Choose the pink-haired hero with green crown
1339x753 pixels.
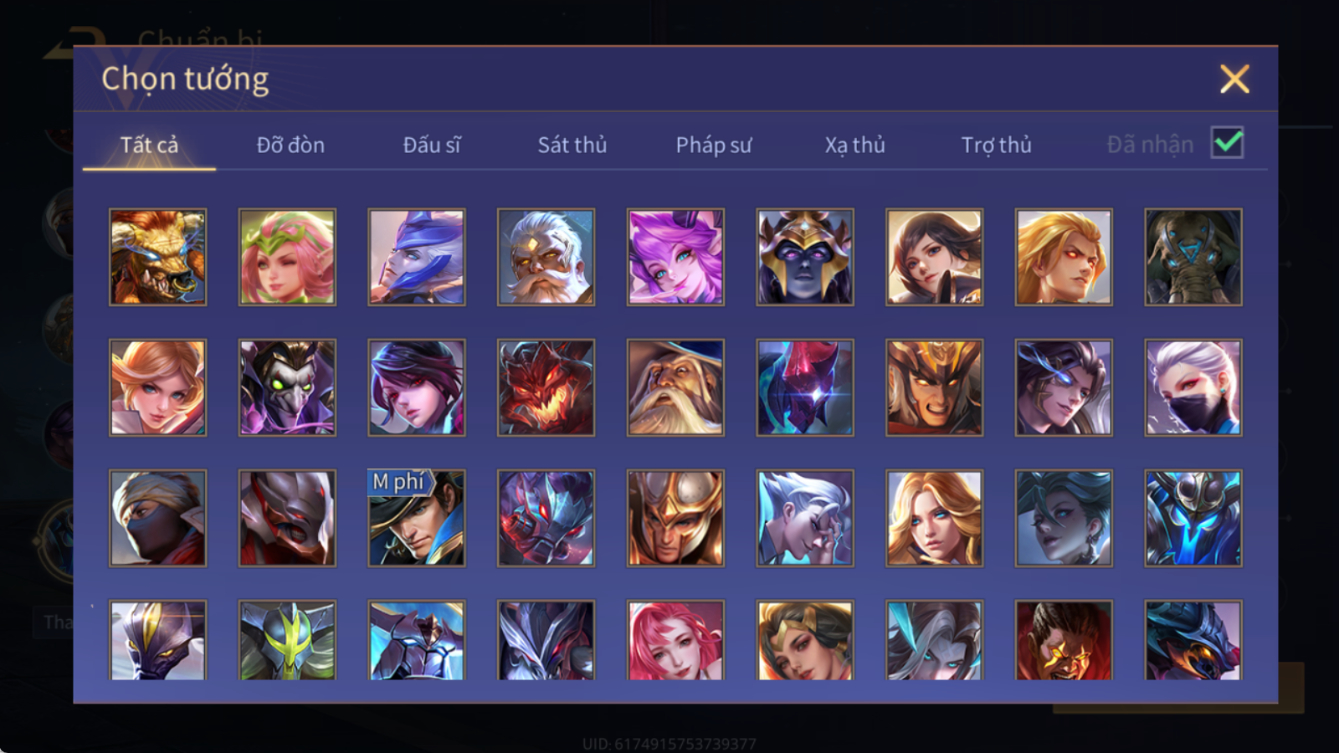287,257
